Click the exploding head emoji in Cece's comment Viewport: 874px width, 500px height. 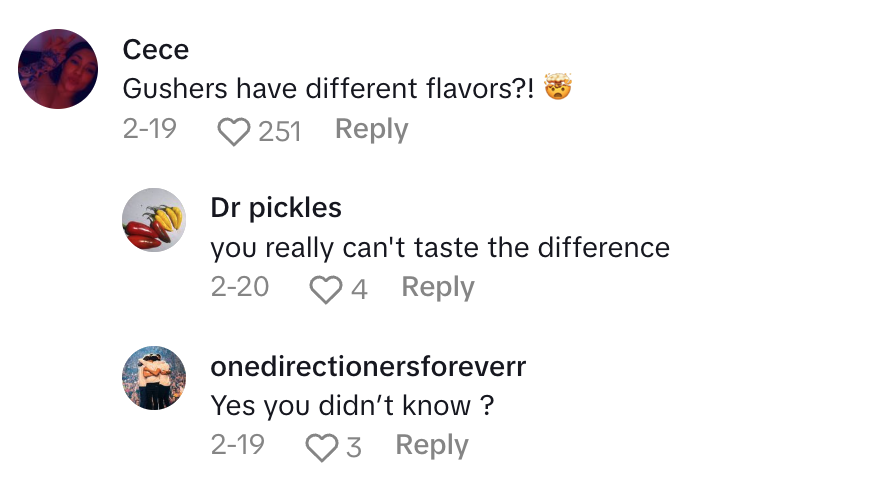pyautogui.click(x=557, y=89)
